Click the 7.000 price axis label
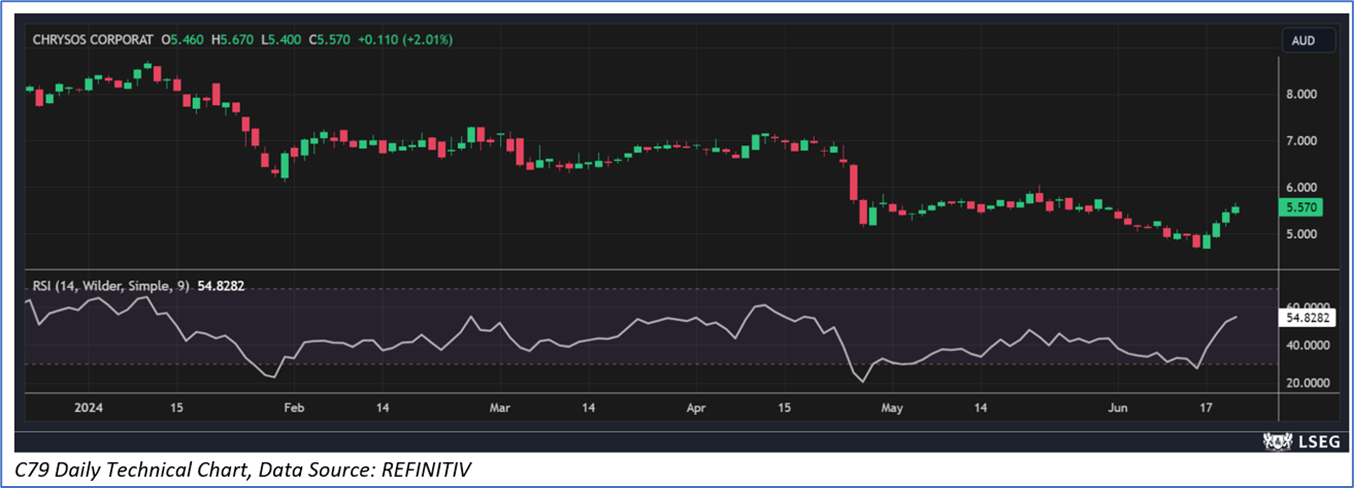Screen dimensions: 1354x488 click(1301, 141)
